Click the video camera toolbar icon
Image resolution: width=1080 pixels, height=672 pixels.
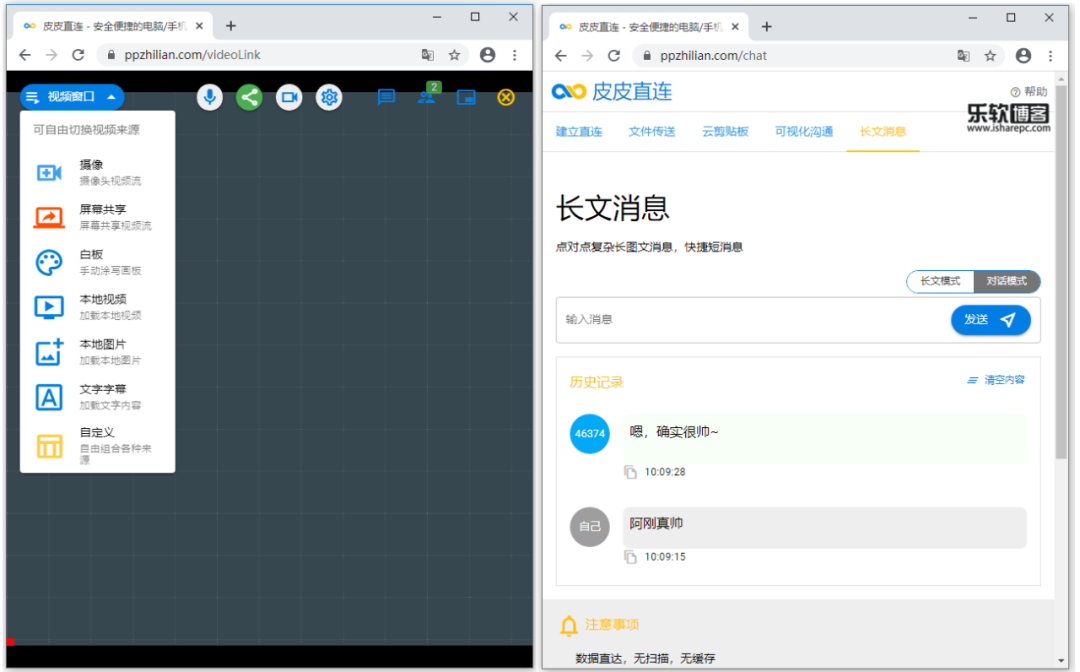[x=289, y=97]
